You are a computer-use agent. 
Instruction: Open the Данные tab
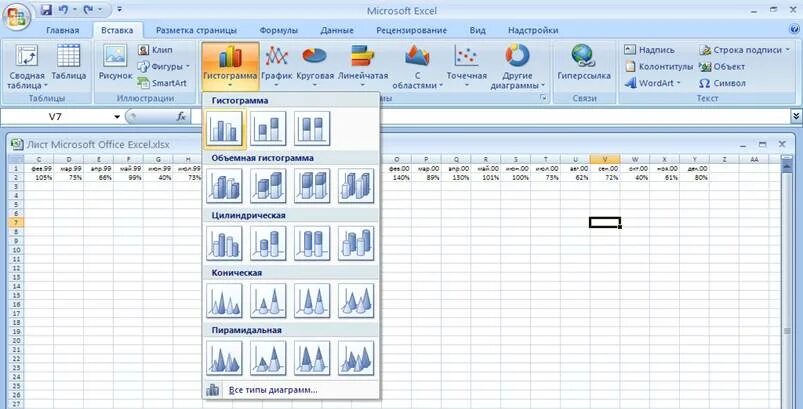click(337, 30)
